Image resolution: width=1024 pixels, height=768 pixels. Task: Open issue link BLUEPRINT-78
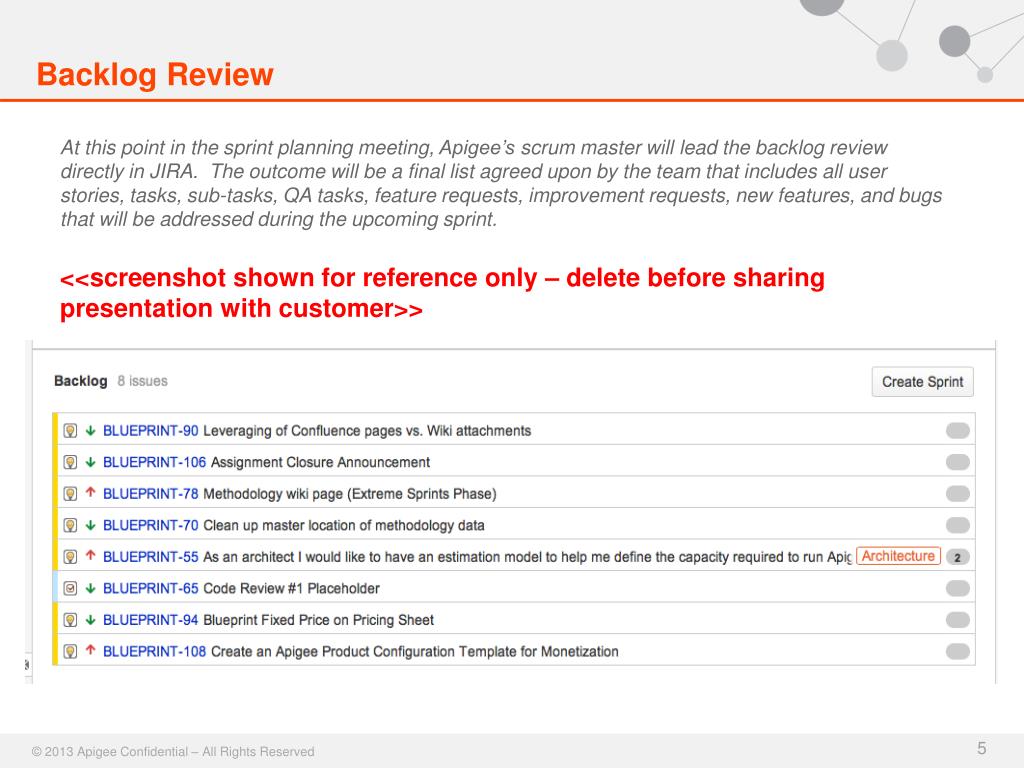click(x=150, y=494)
